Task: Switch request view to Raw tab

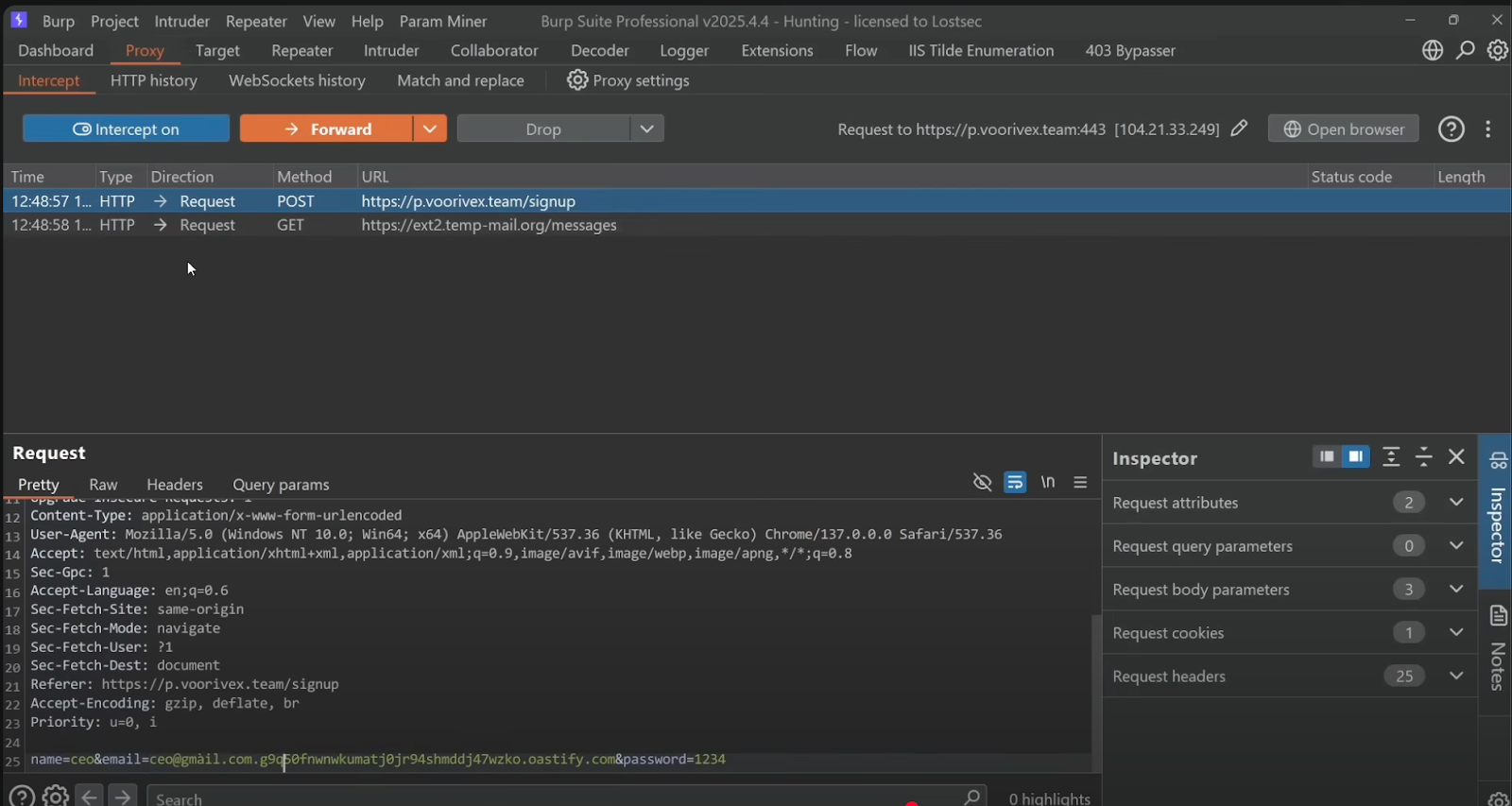Action: (103, 484)
